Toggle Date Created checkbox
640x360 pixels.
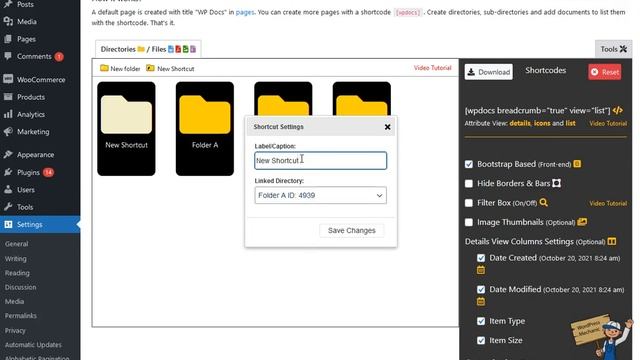pos(481,258)
